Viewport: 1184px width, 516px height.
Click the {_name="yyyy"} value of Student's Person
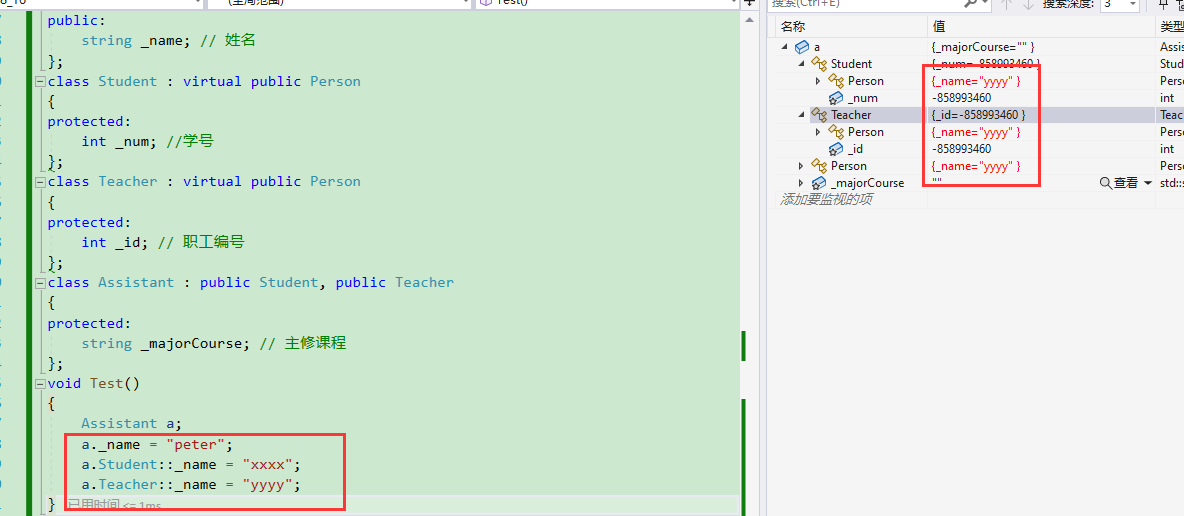[x=976, y=81]
